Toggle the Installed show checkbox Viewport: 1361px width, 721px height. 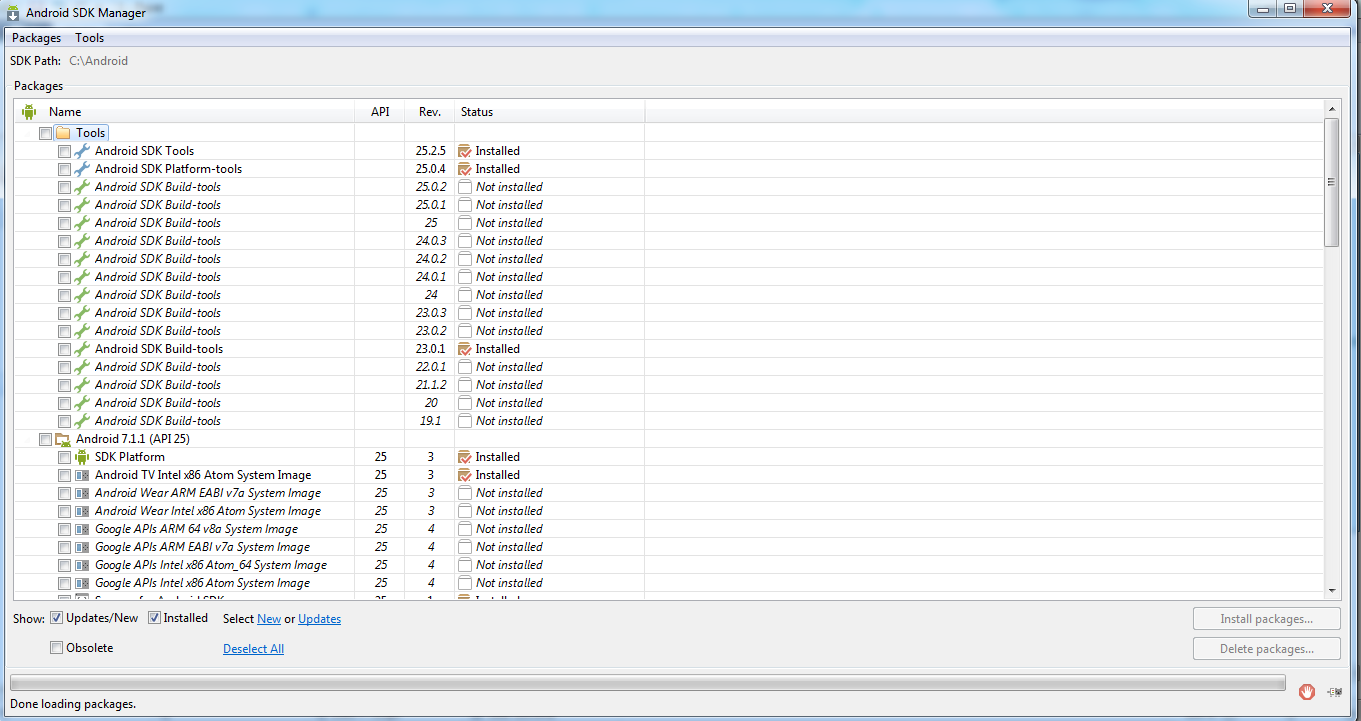(155, 618)
